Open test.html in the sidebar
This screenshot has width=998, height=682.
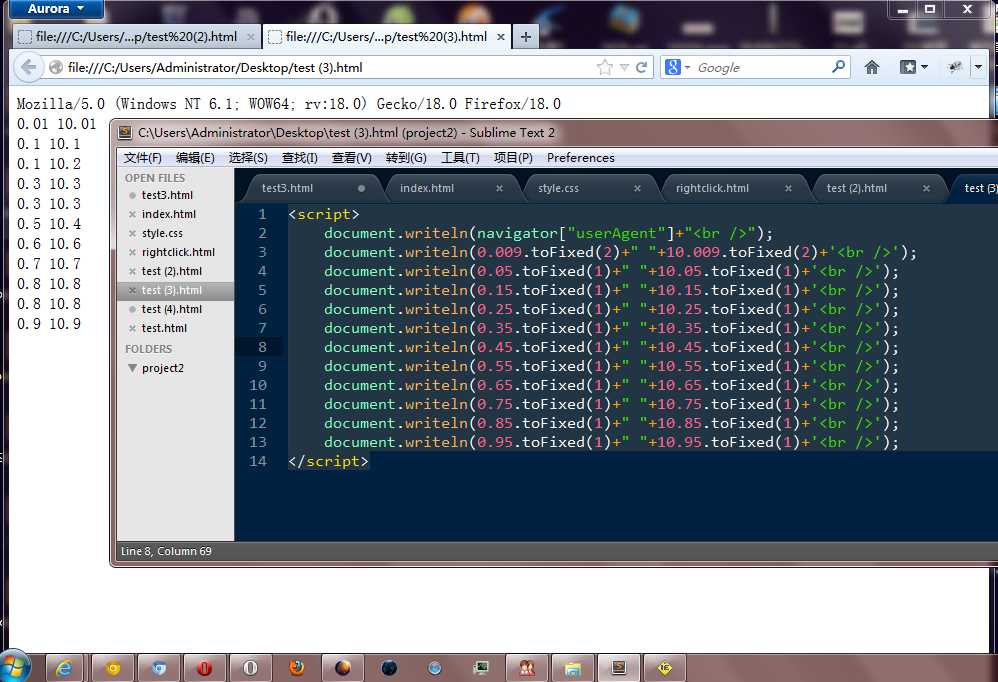(x=164, y=328)
